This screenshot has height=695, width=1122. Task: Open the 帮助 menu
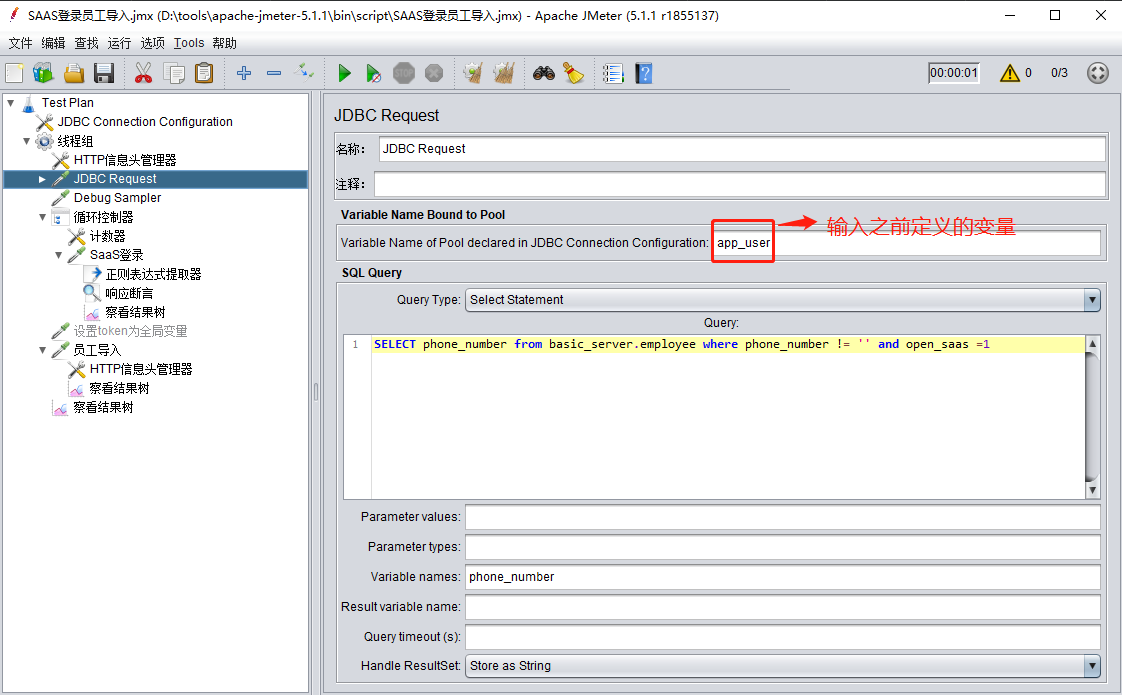[x=225, y=43]
